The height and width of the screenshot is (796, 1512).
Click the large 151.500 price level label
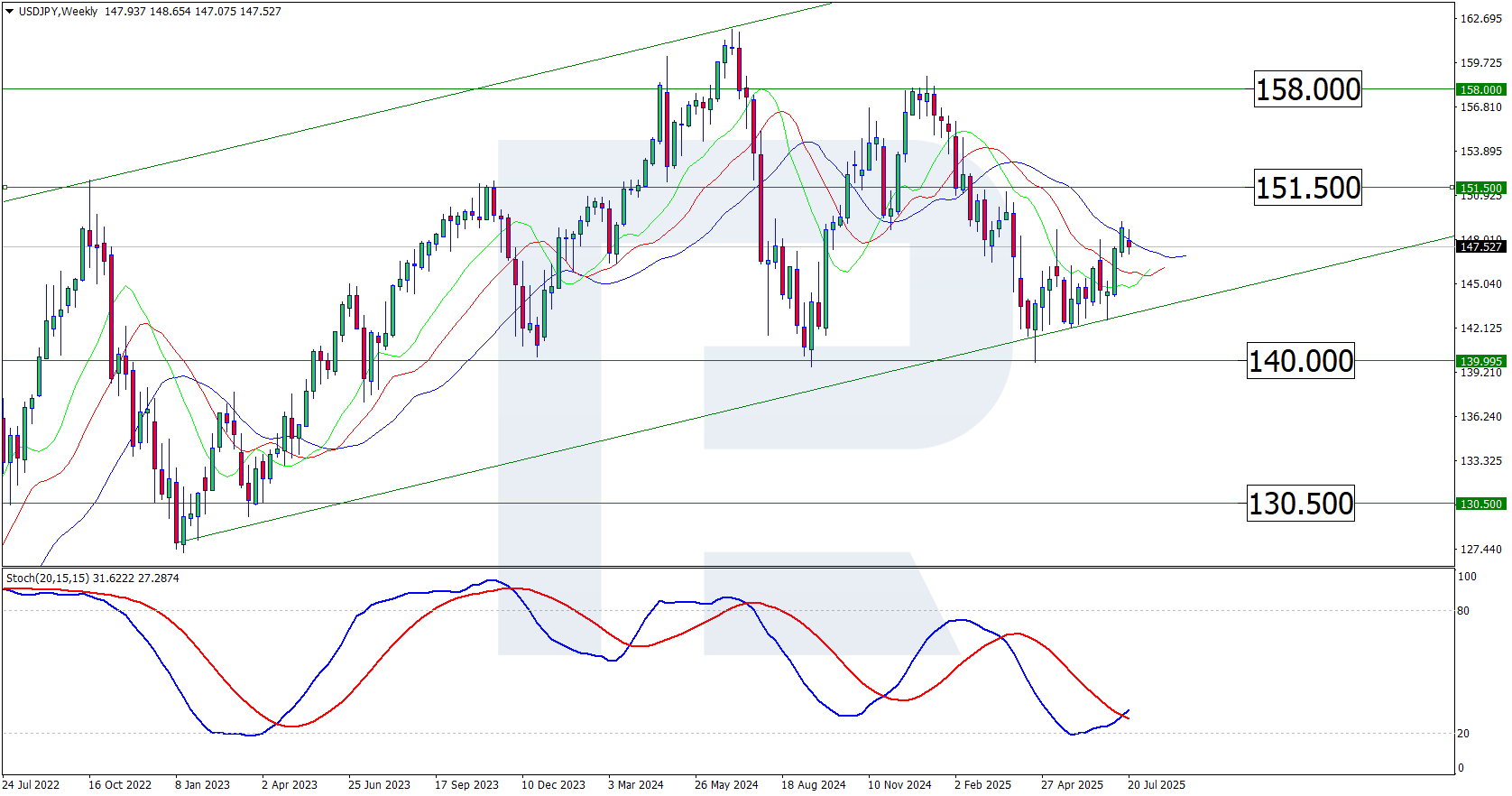[1307, 188]
